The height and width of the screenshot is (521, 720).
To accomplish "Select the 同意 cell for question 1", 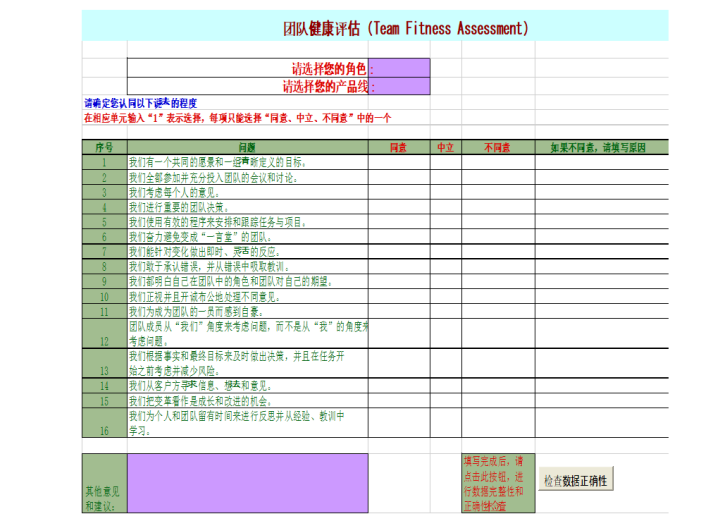I will [399, 162].
